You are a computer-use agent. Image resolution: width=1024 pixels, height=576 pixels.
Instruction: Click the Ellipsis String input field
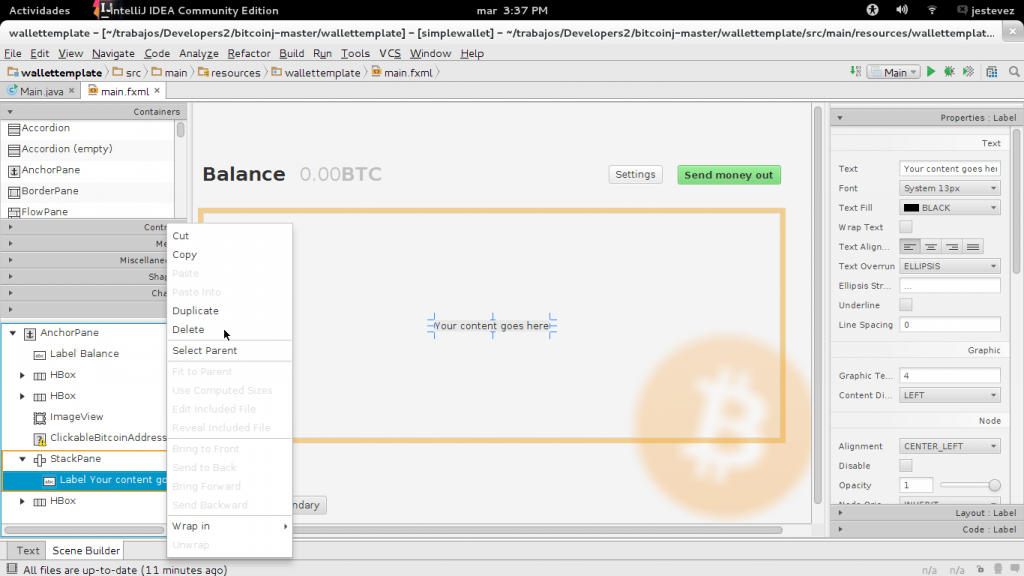[950, 285]
